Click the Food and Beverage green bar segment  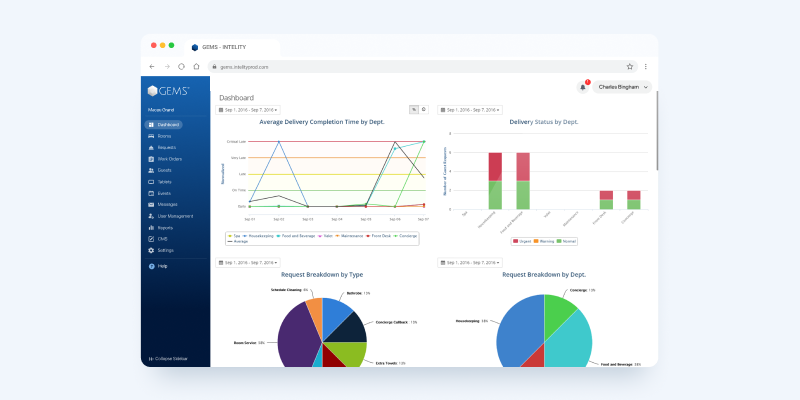click(523, 195)
